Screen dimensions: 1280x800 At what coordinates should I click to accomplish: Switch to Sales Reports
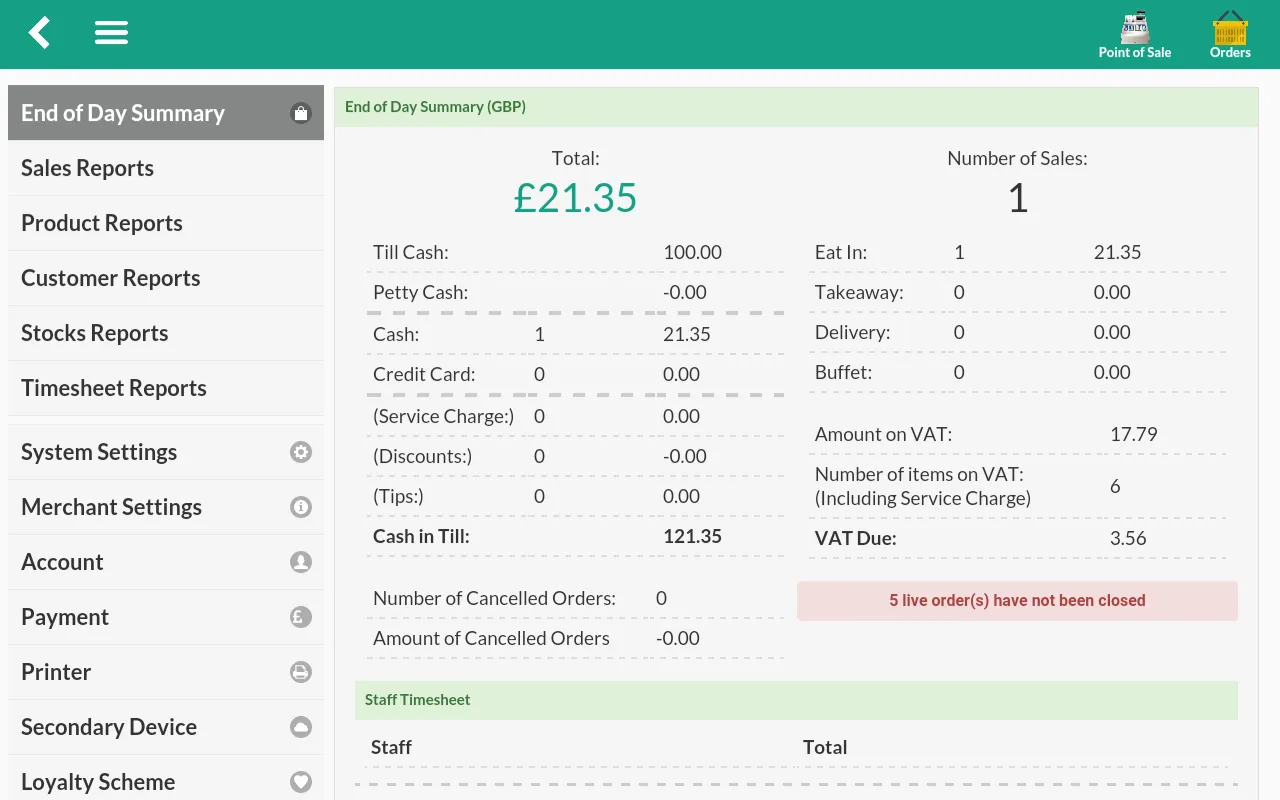click(87, 167)
